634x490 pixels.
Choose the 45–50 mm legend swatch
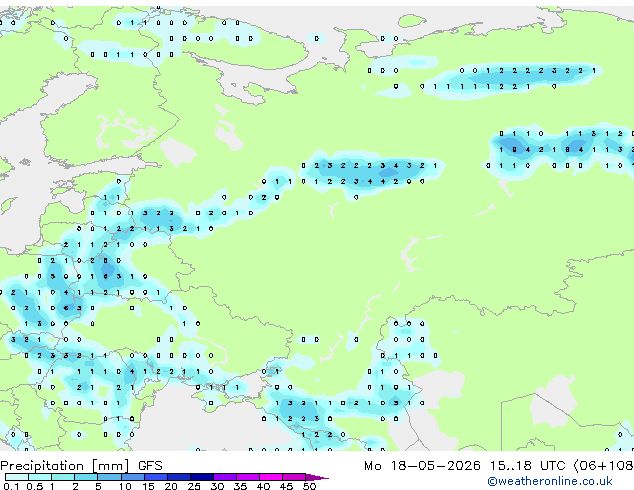coord(294,477)
